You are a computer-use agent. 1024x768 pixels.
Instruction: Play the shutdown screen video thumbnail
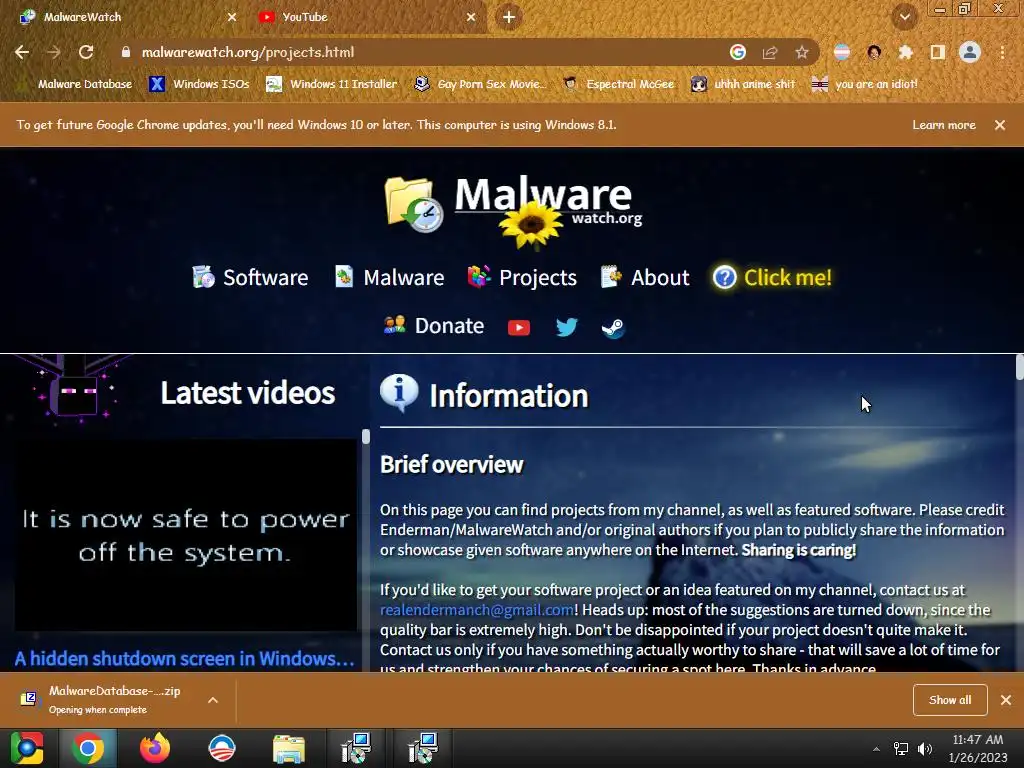click(185, 536)
